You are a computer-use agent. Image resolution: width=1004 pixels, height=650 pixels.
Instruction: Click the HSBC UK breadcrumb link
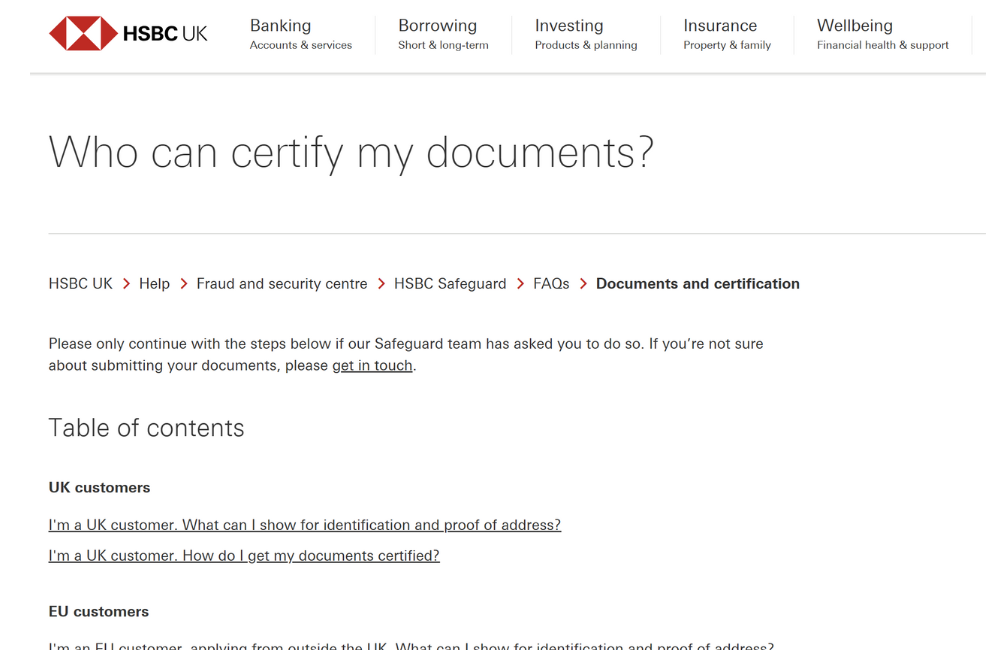(x=80, y=283)
